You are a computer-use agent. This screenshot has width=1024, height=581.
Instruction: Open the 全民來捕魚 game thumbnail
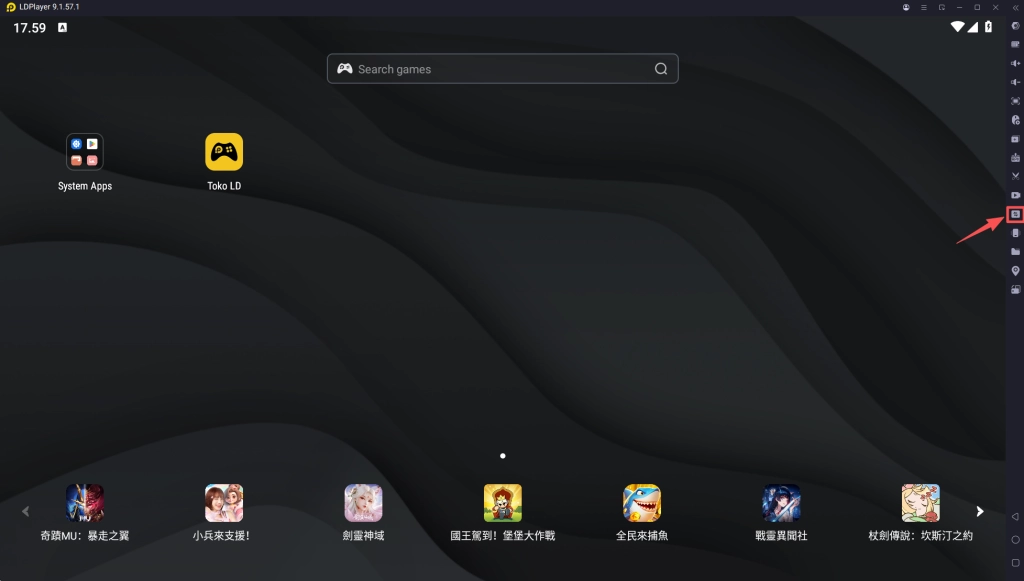point(642,503)
